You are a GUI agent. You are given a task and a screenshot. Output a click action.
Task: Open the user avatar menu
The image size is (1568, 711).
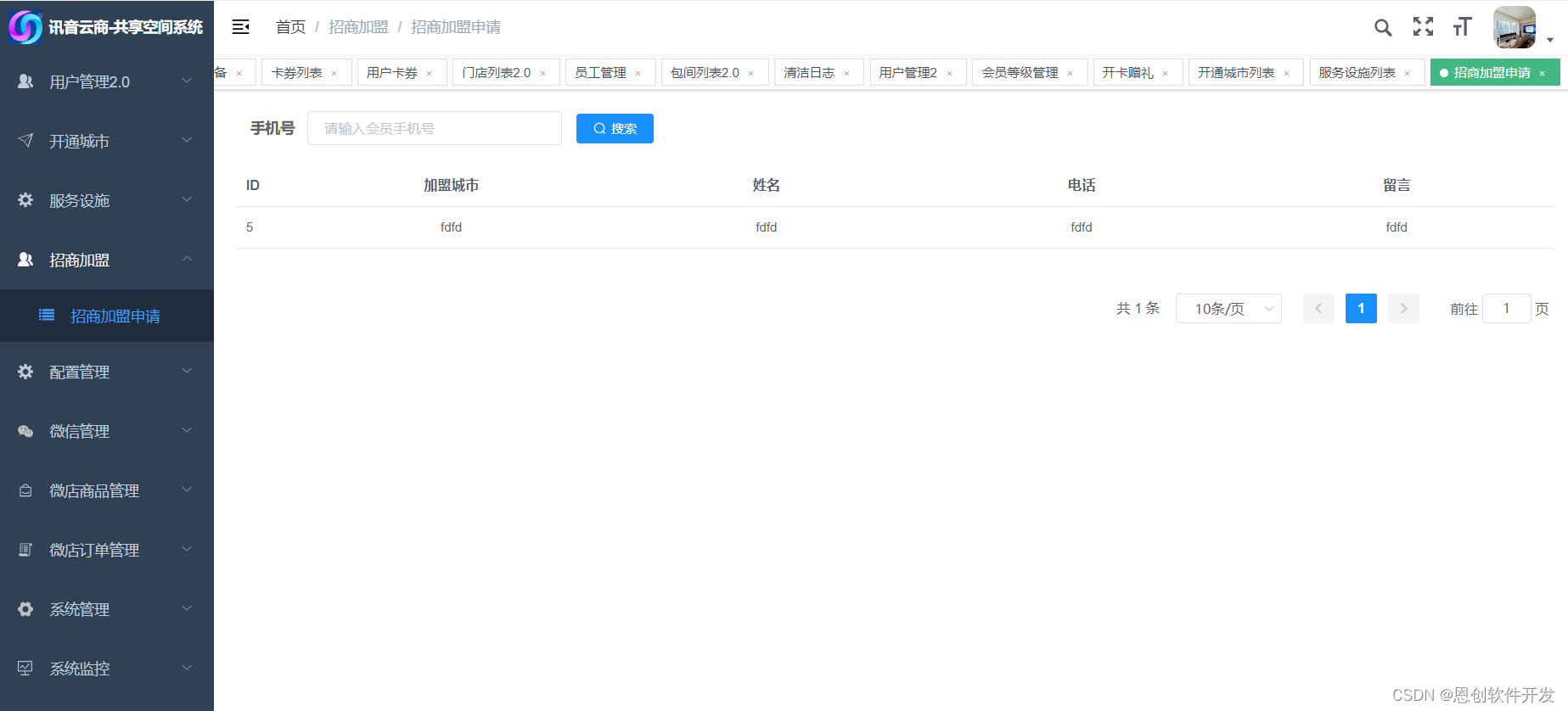1515,27
